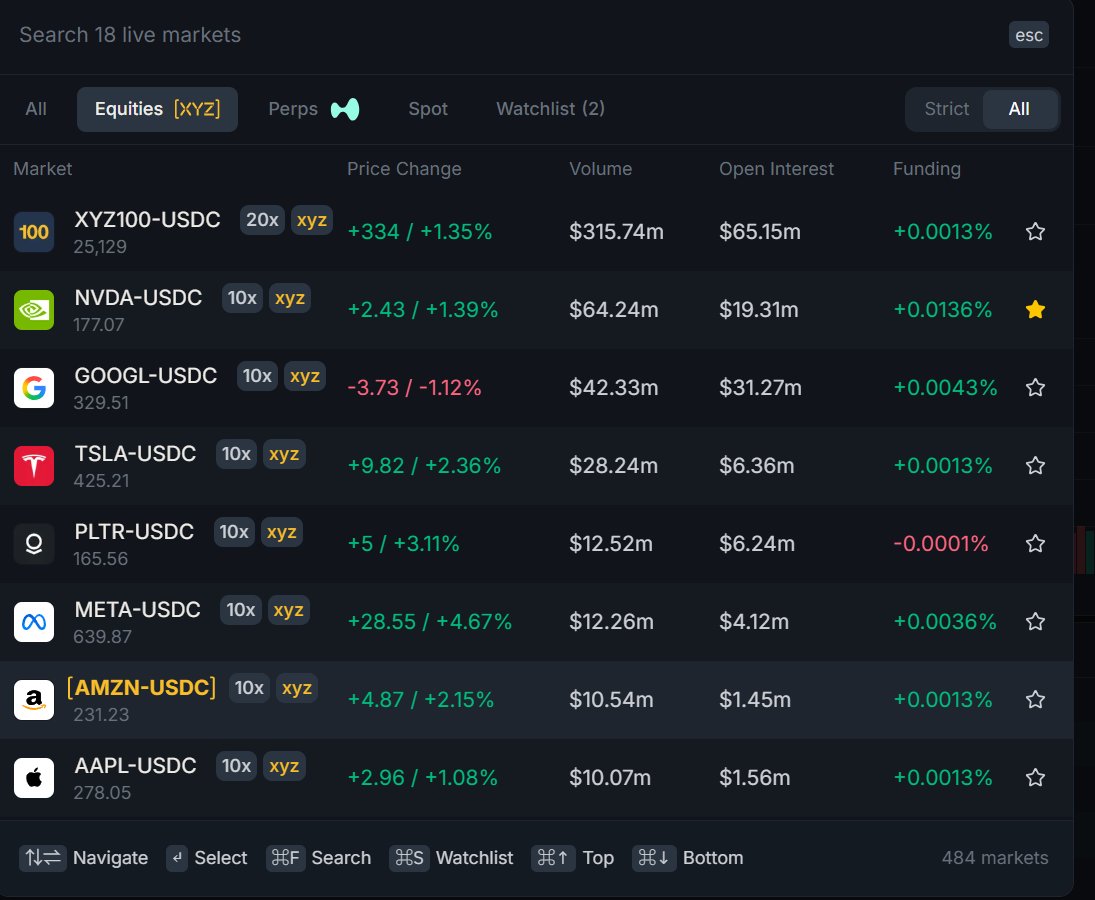Select the PLTR-USDC market name

pos(134,532)
